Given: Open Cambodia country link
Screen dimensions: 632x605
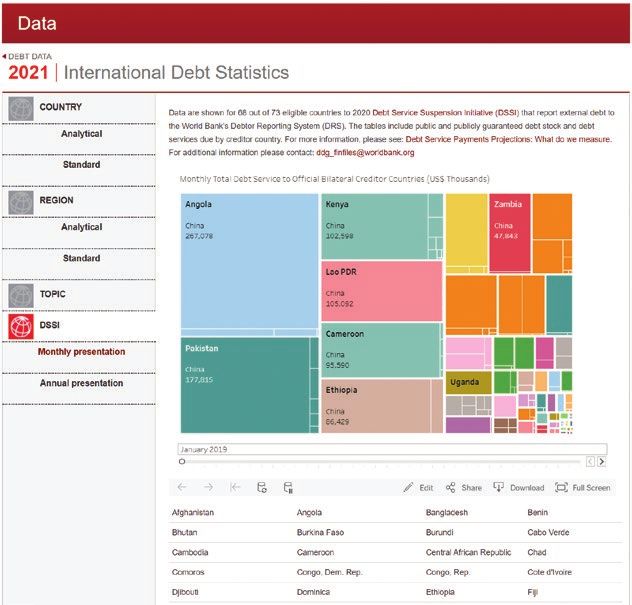Looking at the screenshot, I should (x=190, y=552).
